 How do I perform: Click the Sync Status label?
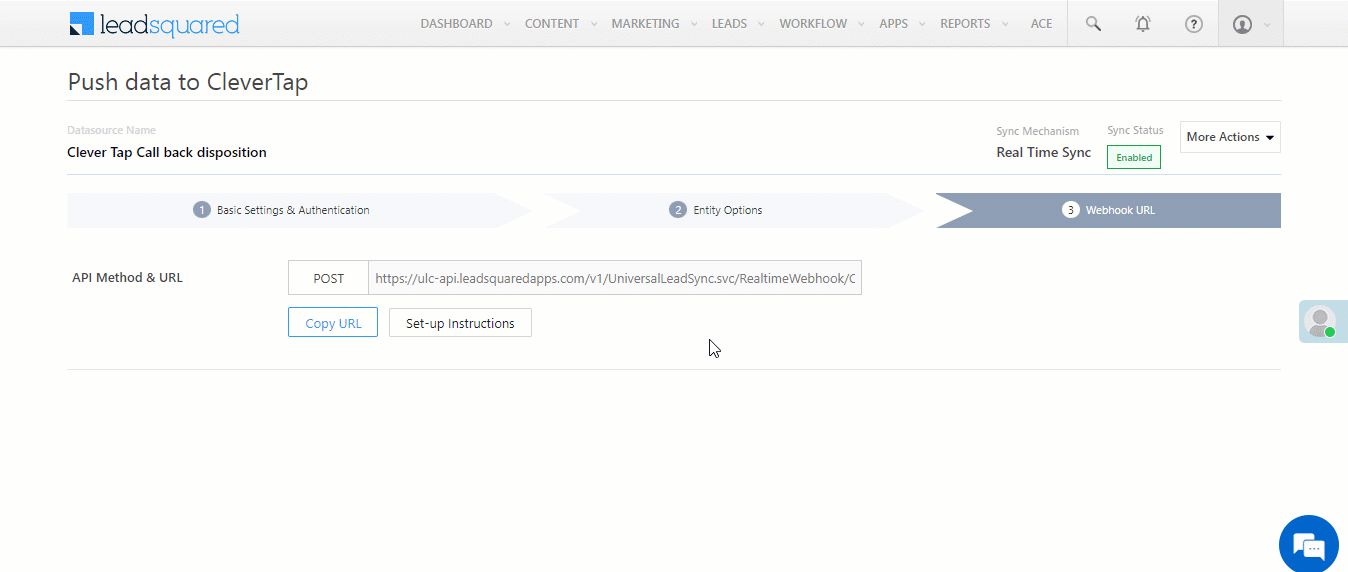pos(1135,130)
